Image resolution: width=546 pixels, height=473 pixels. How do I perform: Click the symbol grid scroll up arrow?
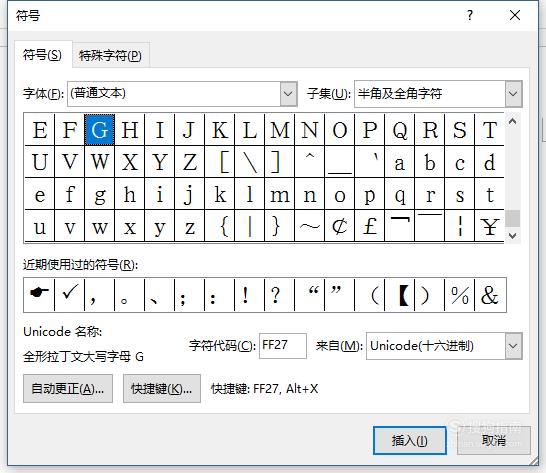(513, 122)
